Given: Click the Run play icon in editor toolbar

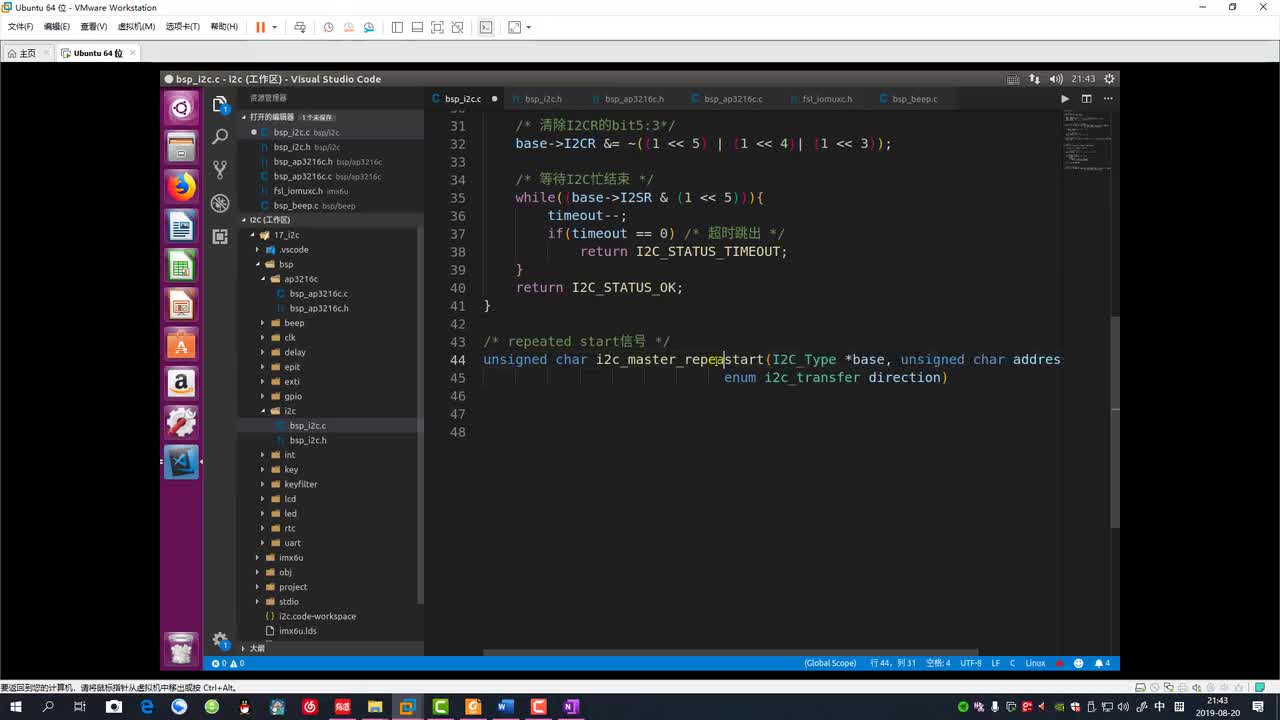Looking at the screenshot, I should click(x=1064, y=99).
